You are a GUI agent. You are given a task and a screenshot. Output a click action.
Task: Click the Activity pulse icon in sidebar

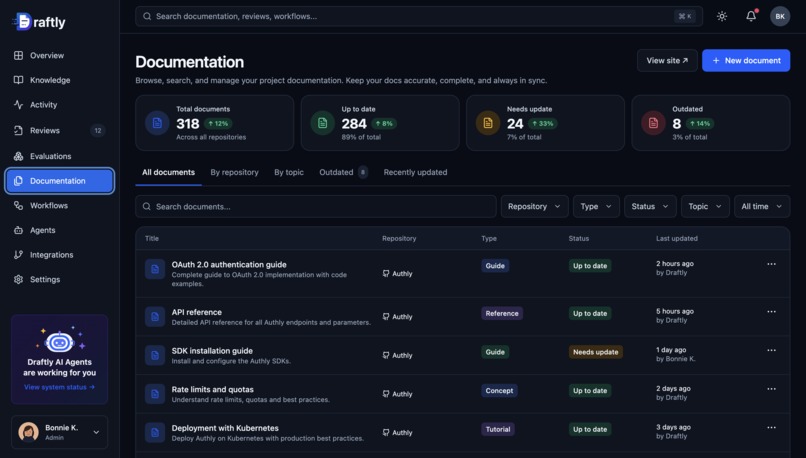pyautogui.click(x=19, y=105)
